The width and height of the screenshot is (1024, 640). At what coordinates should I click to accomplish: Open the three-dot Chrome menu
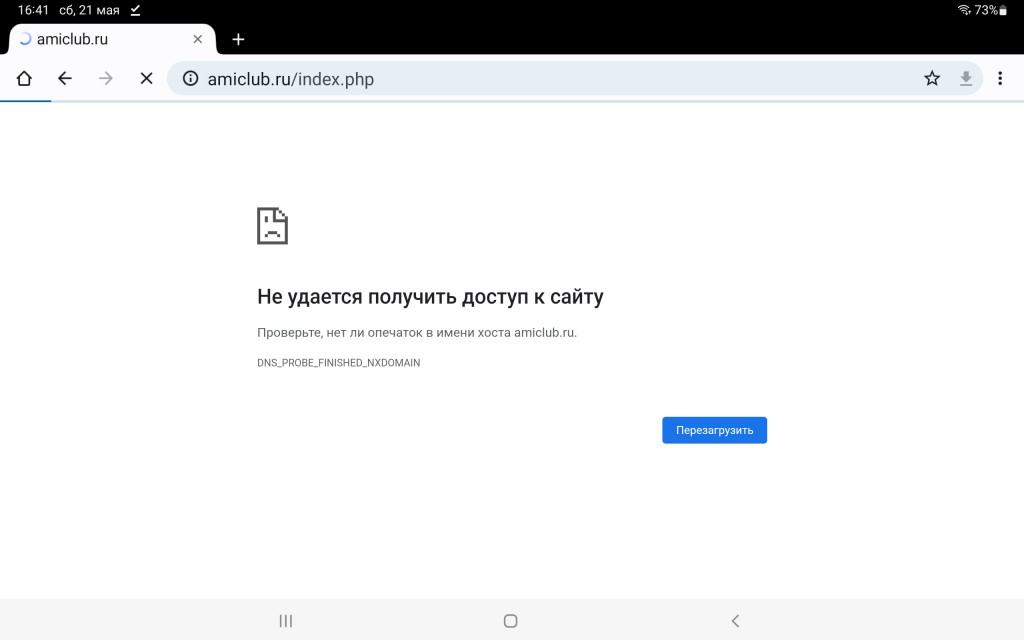pyautogui.click(x=1000, y=78)
